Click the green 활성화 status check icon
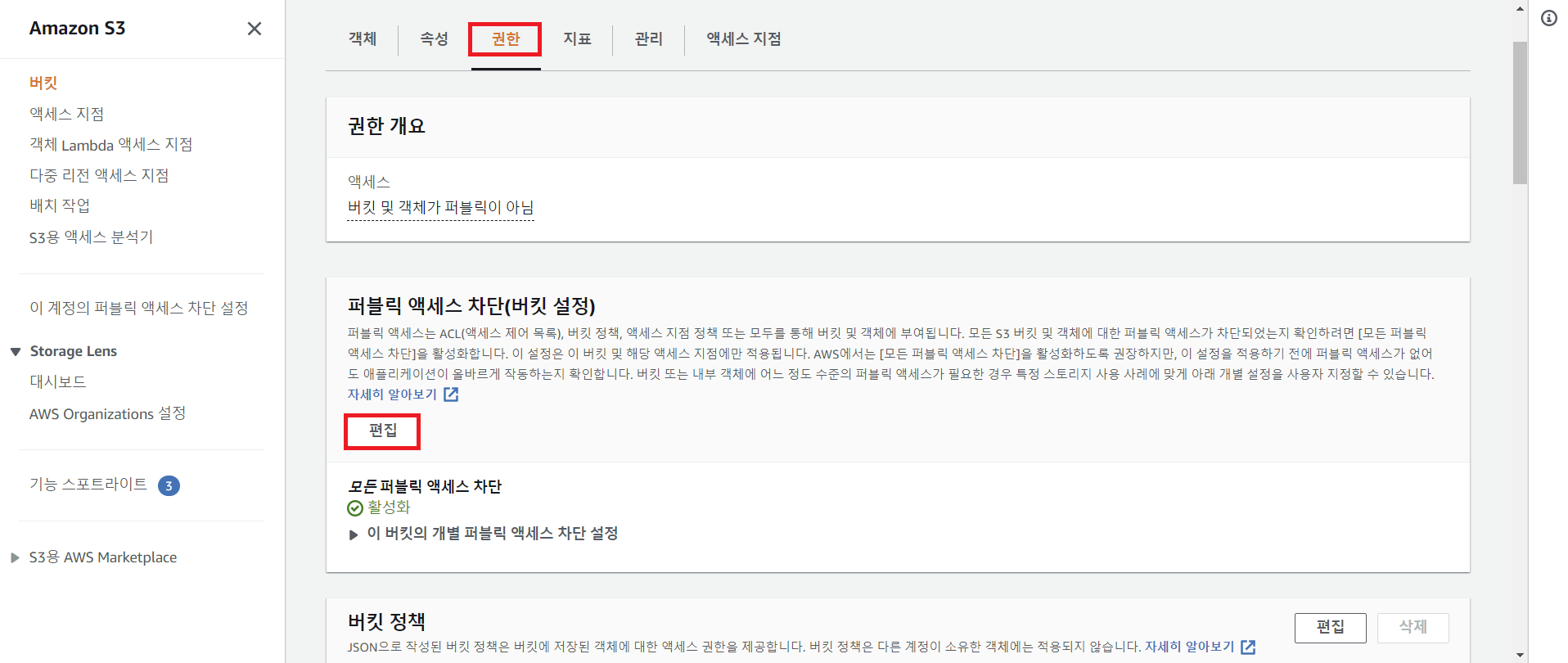 pos(355,508)
